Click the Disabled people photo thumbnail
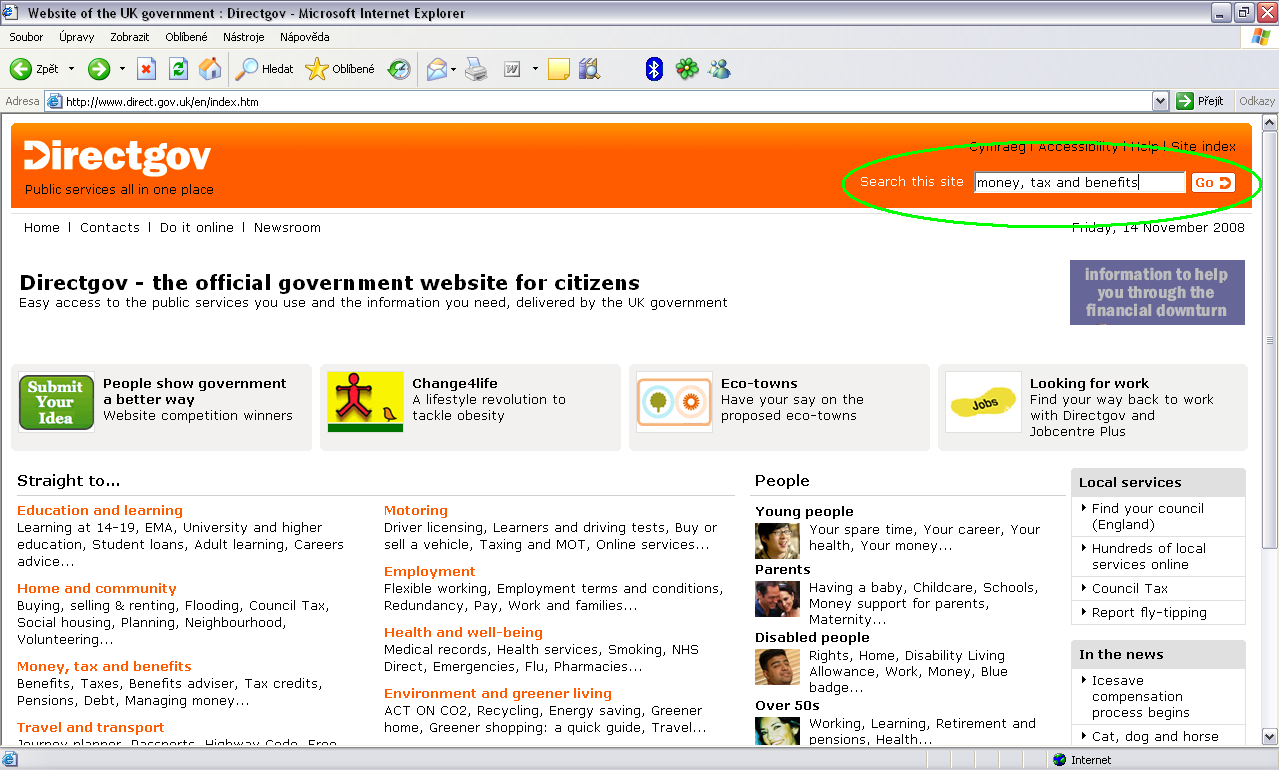1282x770 pixels. tap(777, 667)
